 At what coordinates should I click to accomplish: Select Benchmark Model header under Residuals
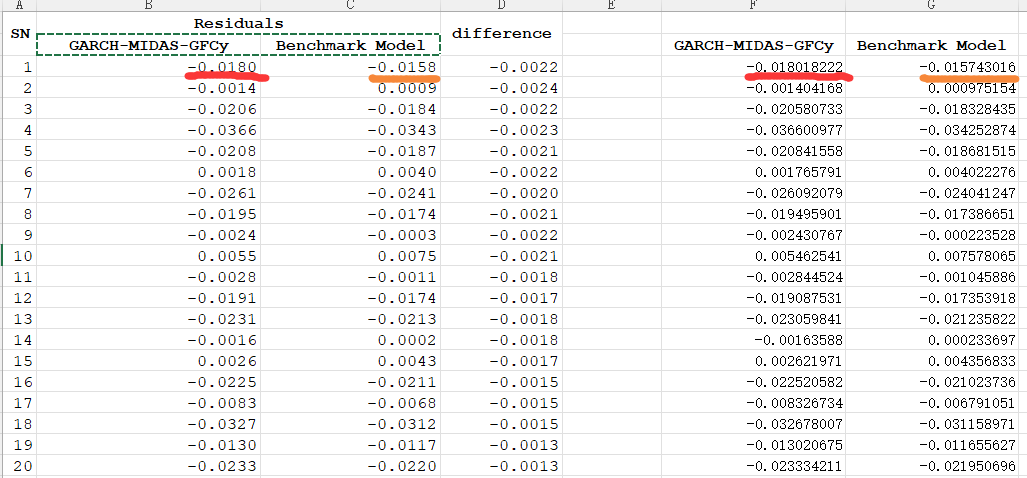click(x=350, y=45)
